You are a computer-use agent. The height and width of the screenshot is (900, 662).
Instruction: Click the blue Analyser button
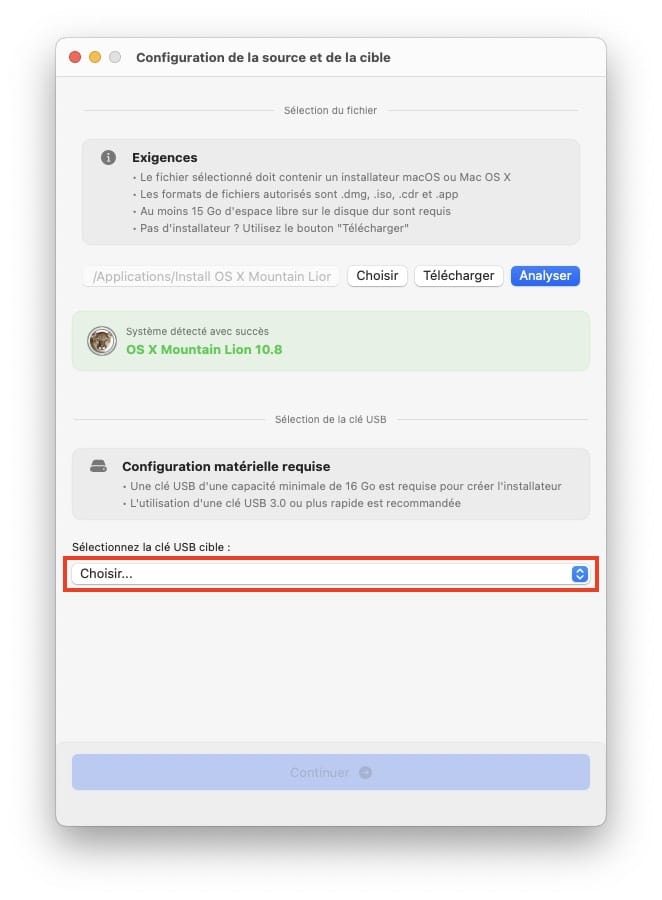tap(545, 276)
